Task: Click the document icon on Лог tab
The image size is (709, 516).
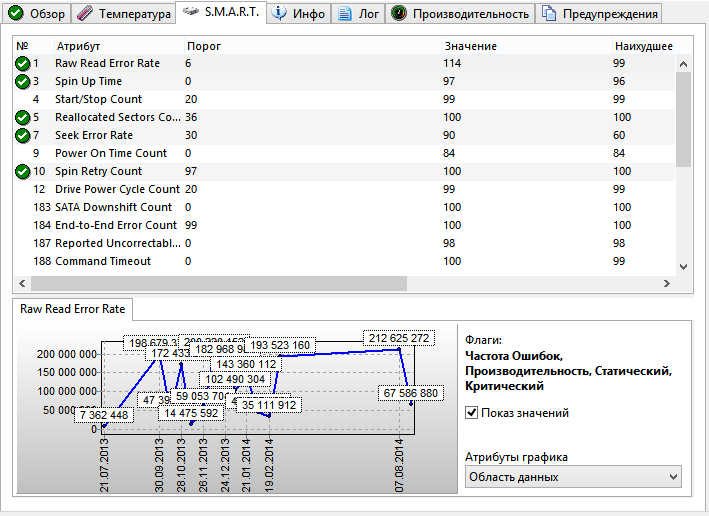Action: [x=345, y=14]
